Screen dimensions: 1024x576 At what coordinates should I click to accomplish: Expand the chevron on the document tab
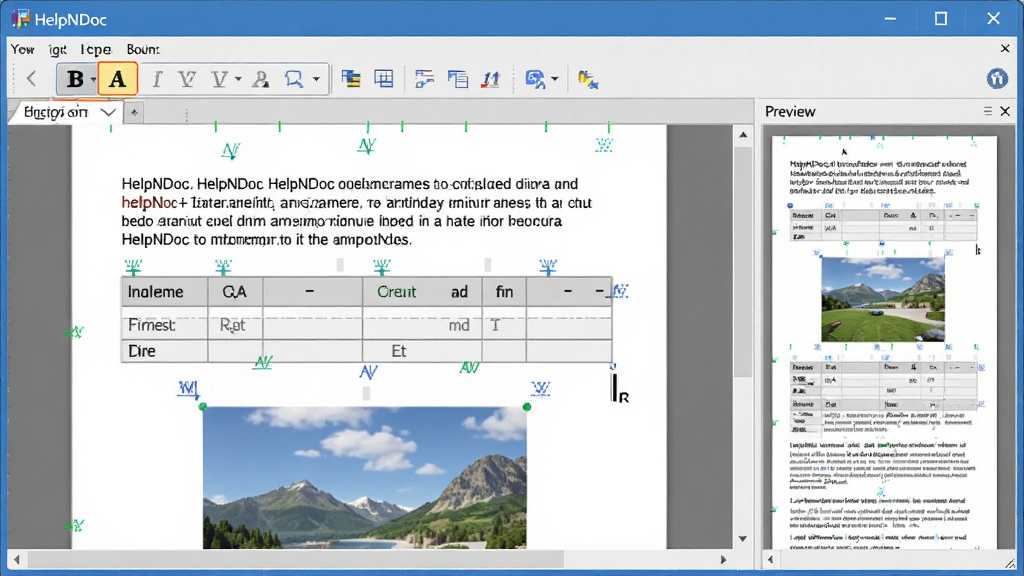(108, 112)
